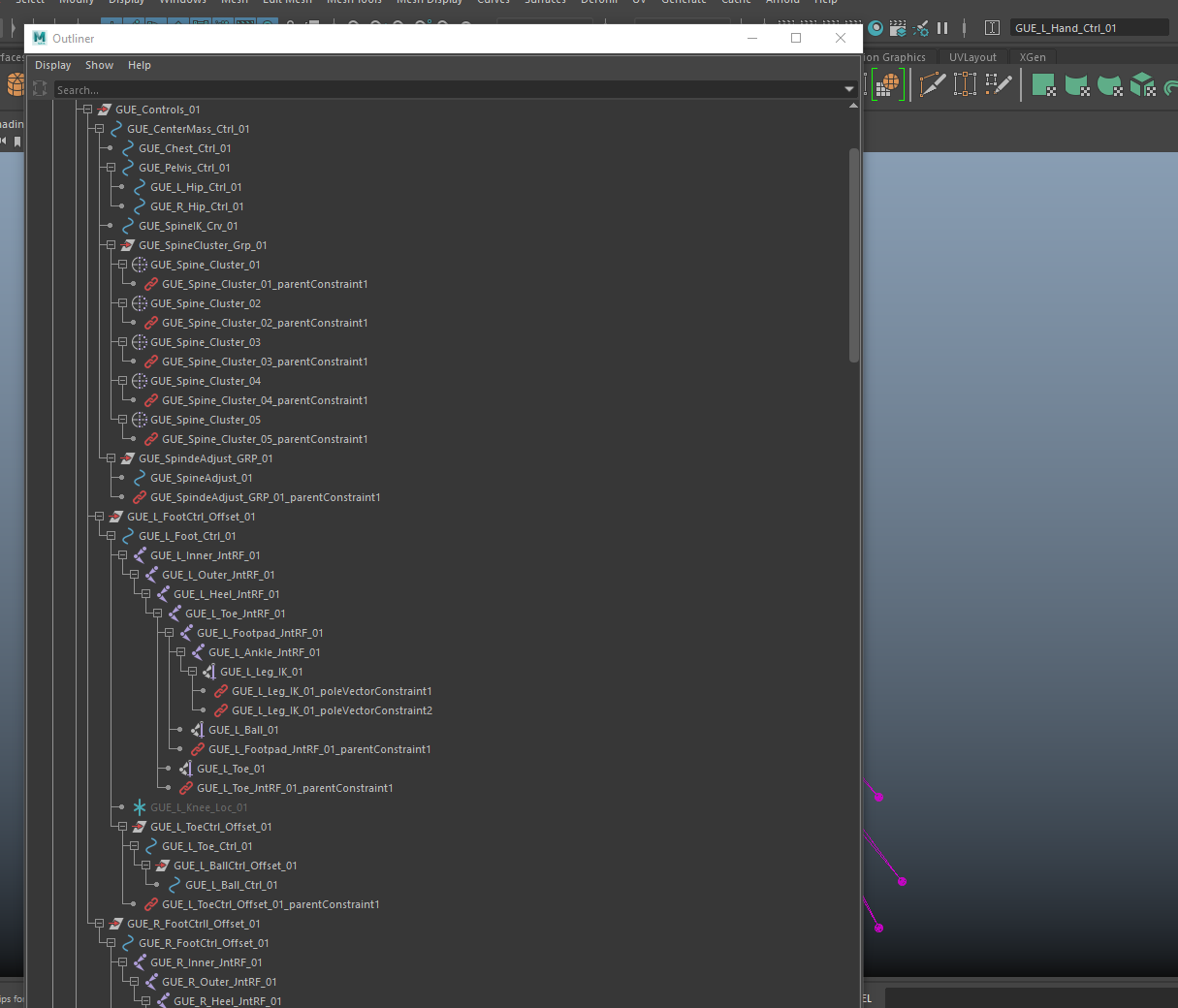The image size is (1178, 1008).
Task: Click the IK handle icon of GUE_L_Ball_01
Action: (198, 730)
